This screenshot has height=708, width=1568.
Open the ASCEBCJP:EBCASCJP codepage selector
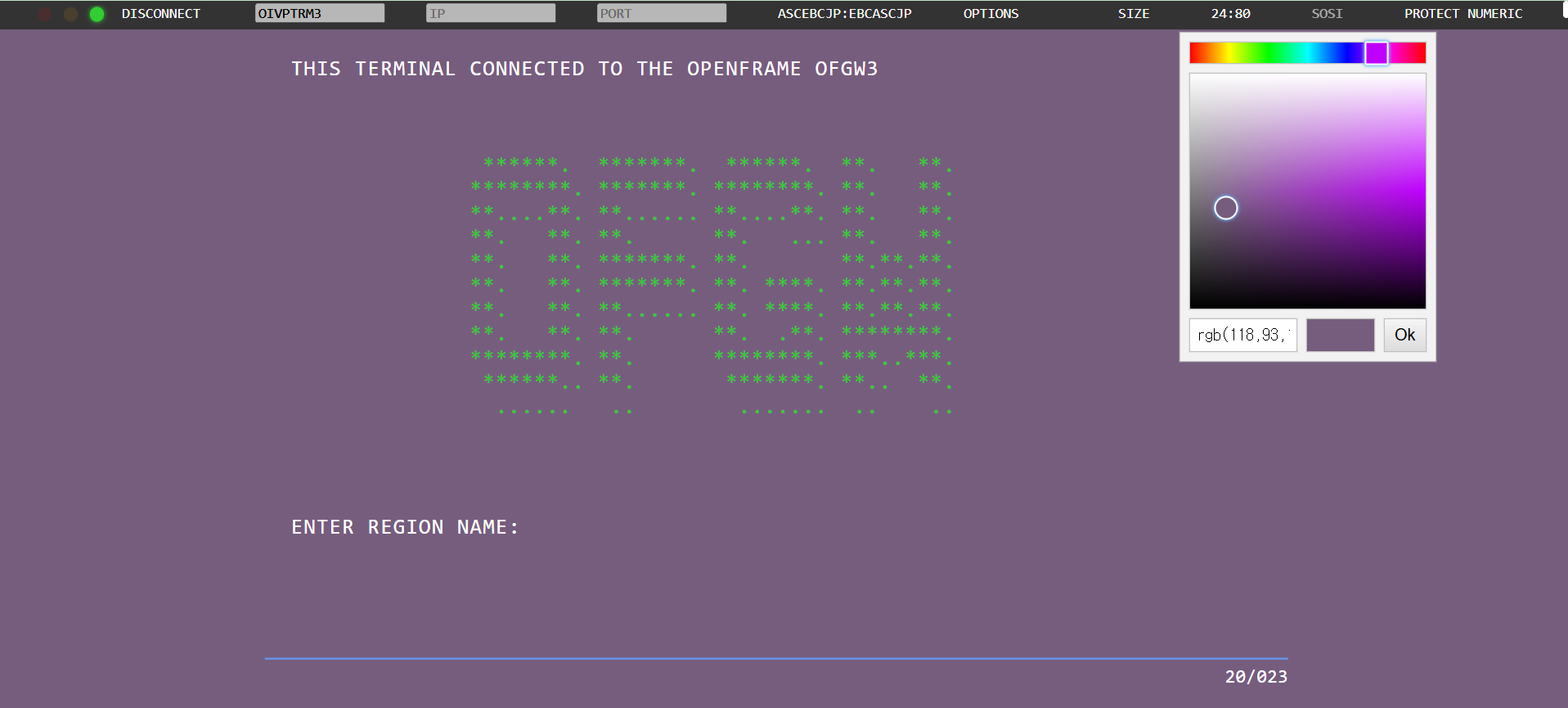click(844, 14)
